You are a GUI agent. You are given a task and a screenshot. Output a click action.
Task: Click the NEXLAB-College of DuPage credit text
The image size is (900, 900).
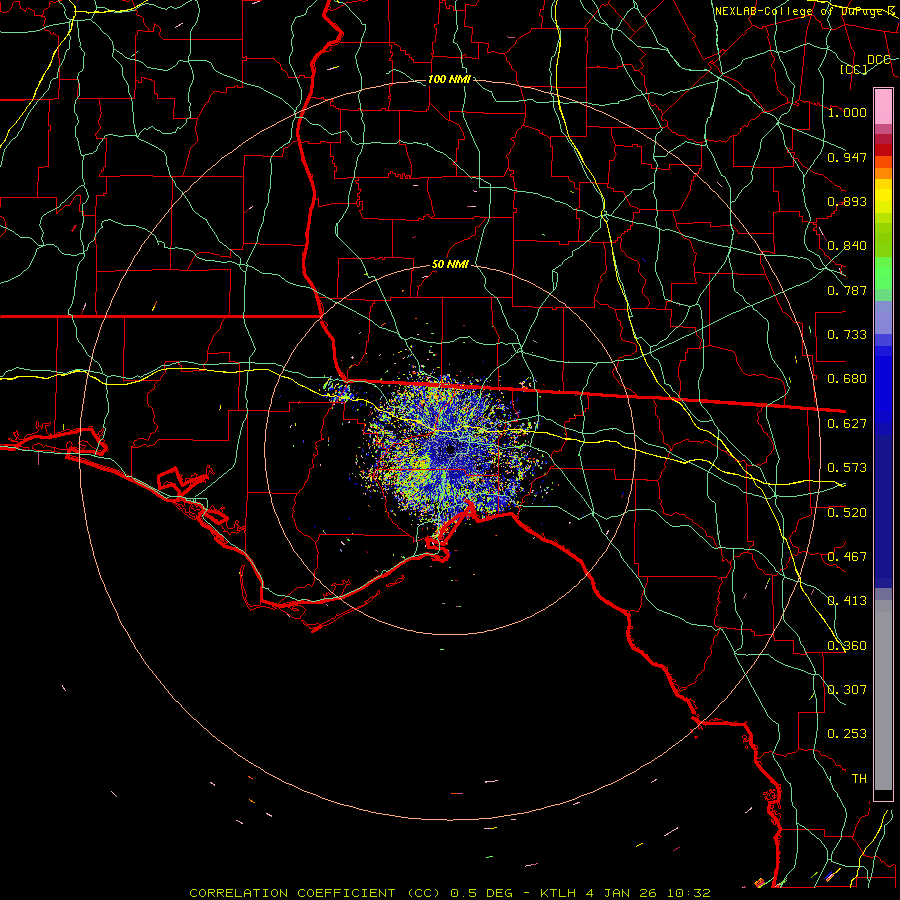click(805, 11)
